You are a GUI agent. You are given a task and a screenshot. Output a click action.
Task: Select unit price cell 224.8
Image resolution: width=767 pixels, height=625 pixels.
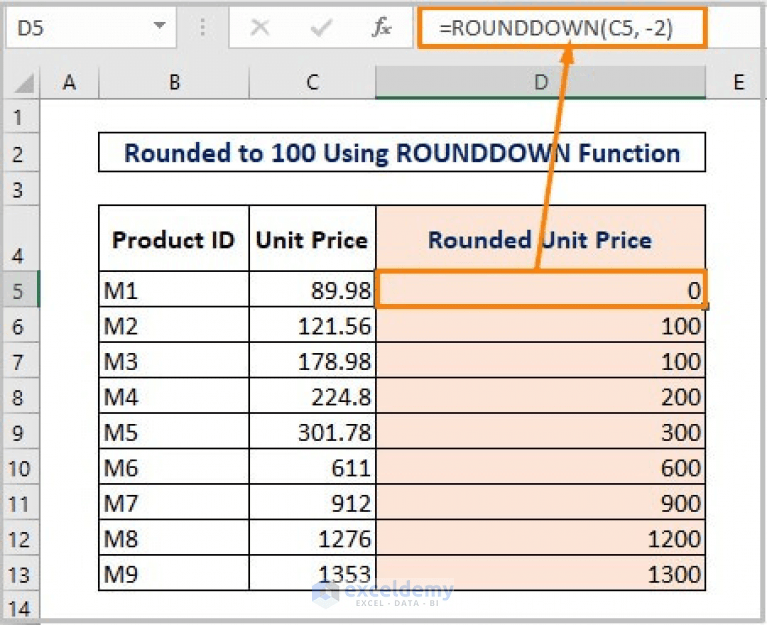click(x=313, y=396)
